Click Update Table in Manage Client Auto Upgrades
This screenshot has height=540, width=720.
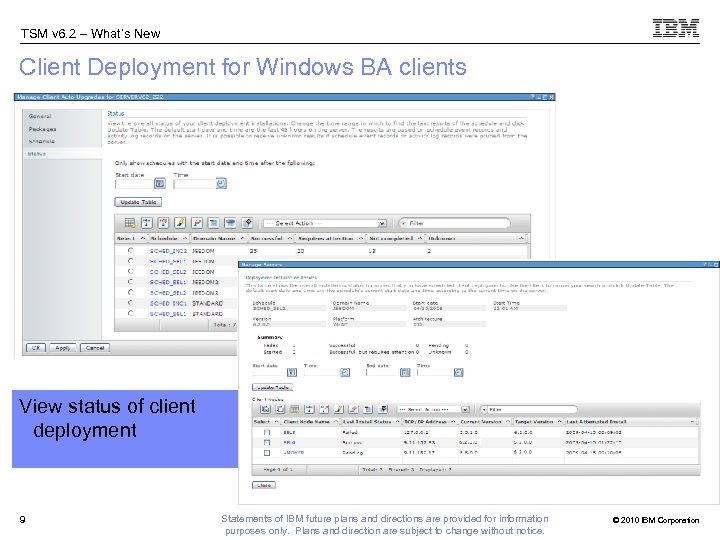(138, 202)
